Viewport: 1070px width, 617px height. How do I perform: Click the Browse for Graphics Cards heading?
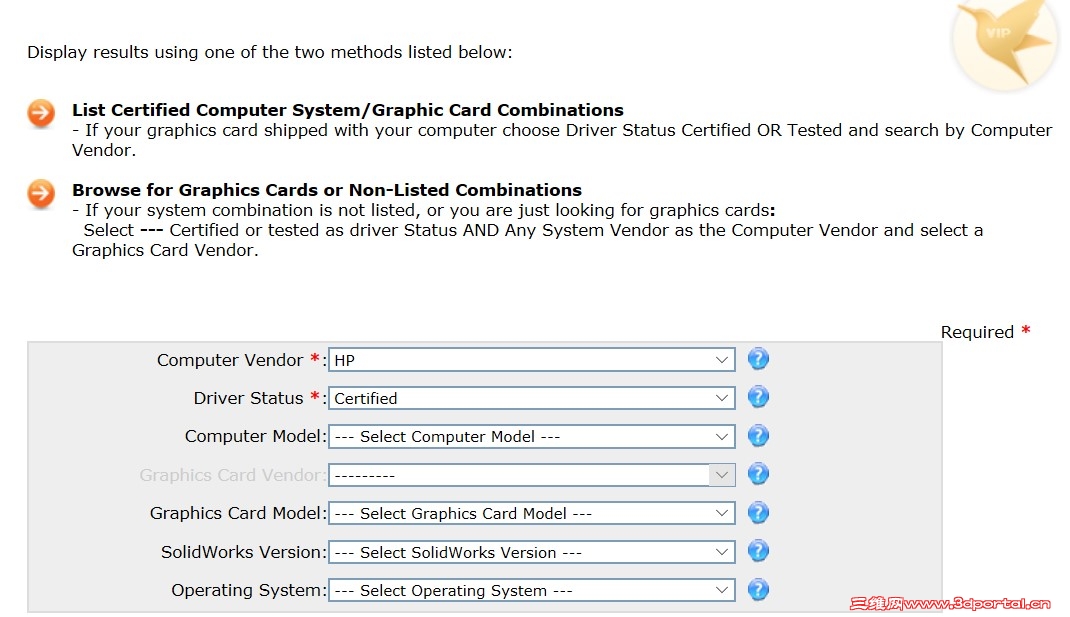point(327,190)
